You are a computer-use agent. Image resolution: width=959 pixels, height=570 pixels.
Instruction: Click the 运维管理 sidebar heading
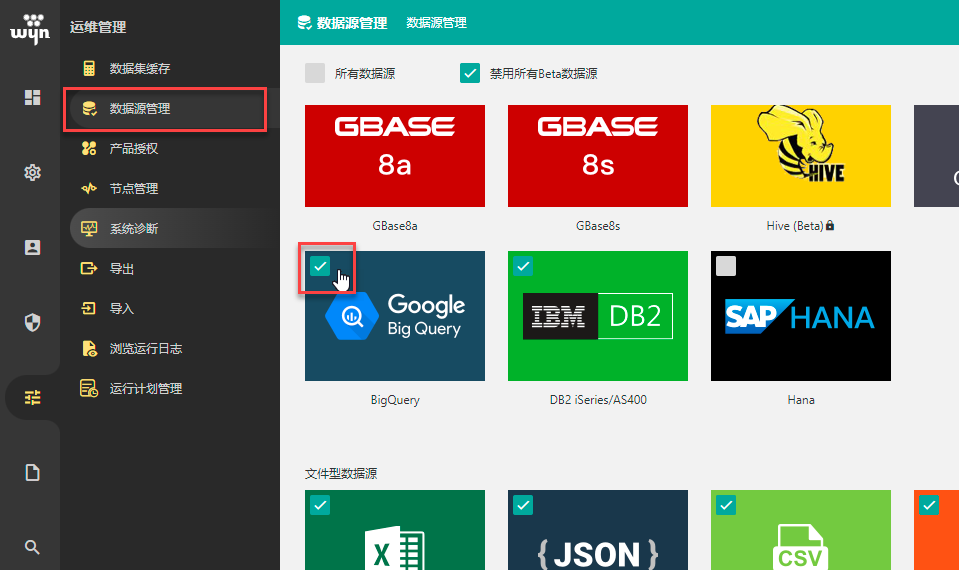tap(98, 27)
